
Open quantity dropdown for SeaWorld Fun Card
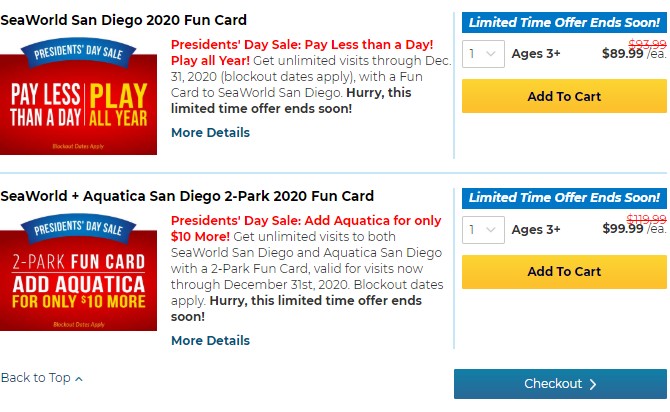tap(483, 54)
